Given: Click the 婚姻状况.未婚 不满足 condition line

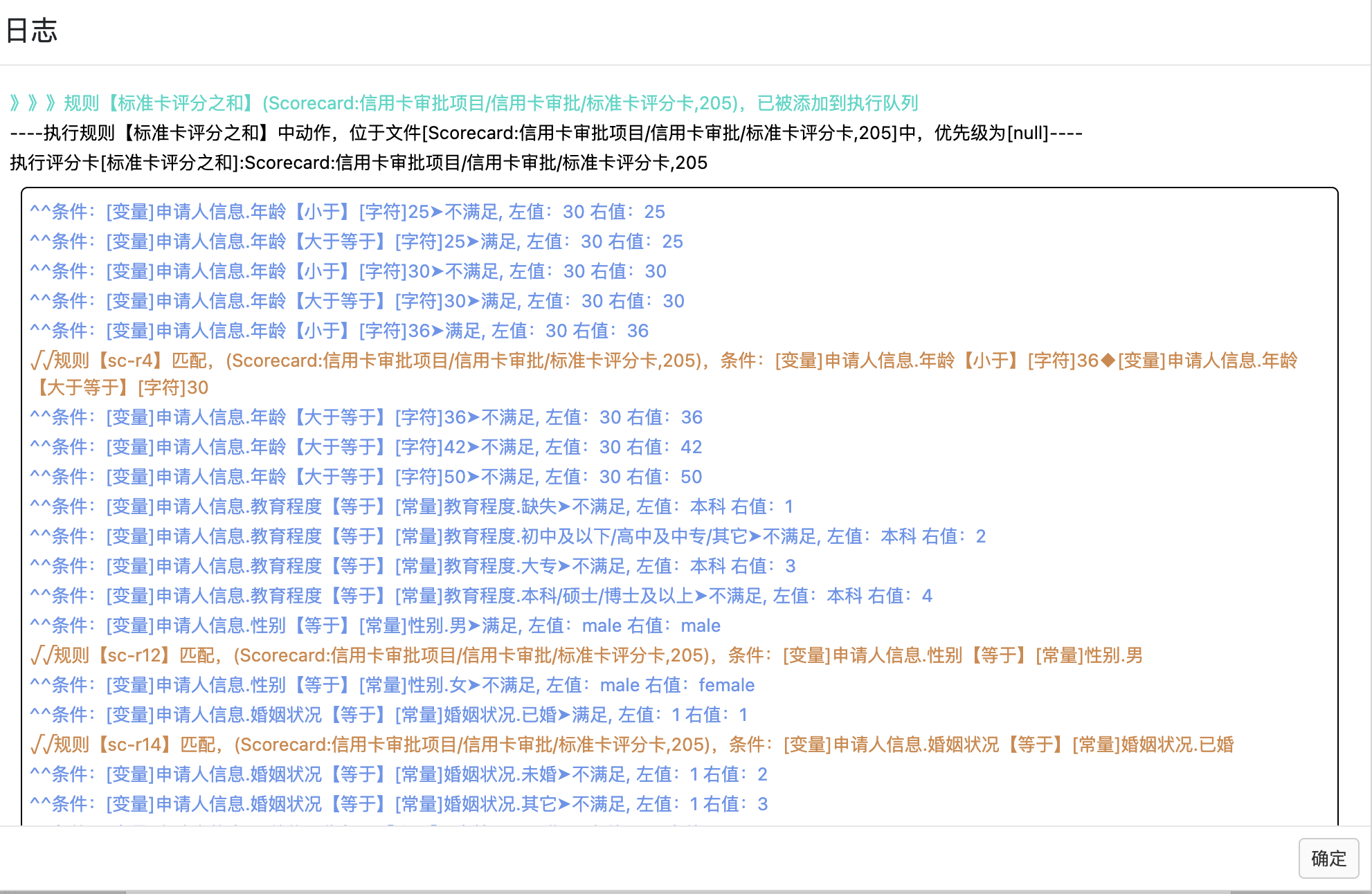Looking at the screenshot, I should [398, 774].
